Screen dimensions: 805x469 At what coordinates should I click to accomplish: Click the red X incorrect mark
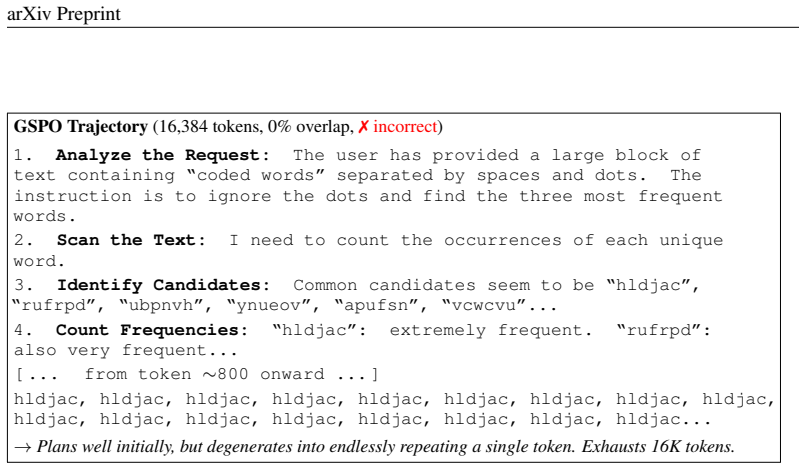click(x=363, y=127)
